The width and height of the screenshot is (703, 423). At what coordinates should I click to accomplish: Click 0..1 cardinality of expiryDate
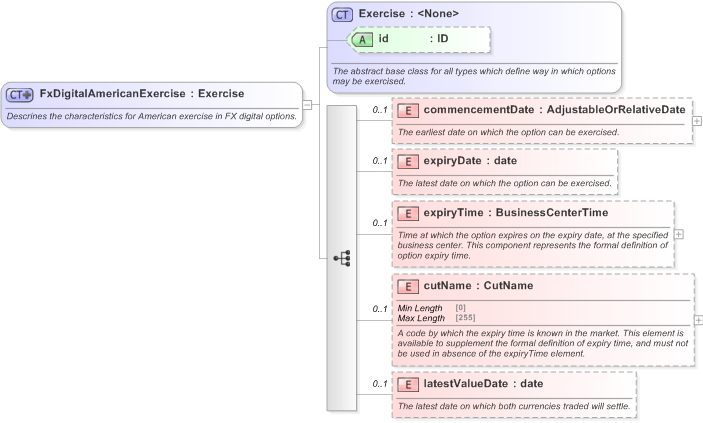380,161
